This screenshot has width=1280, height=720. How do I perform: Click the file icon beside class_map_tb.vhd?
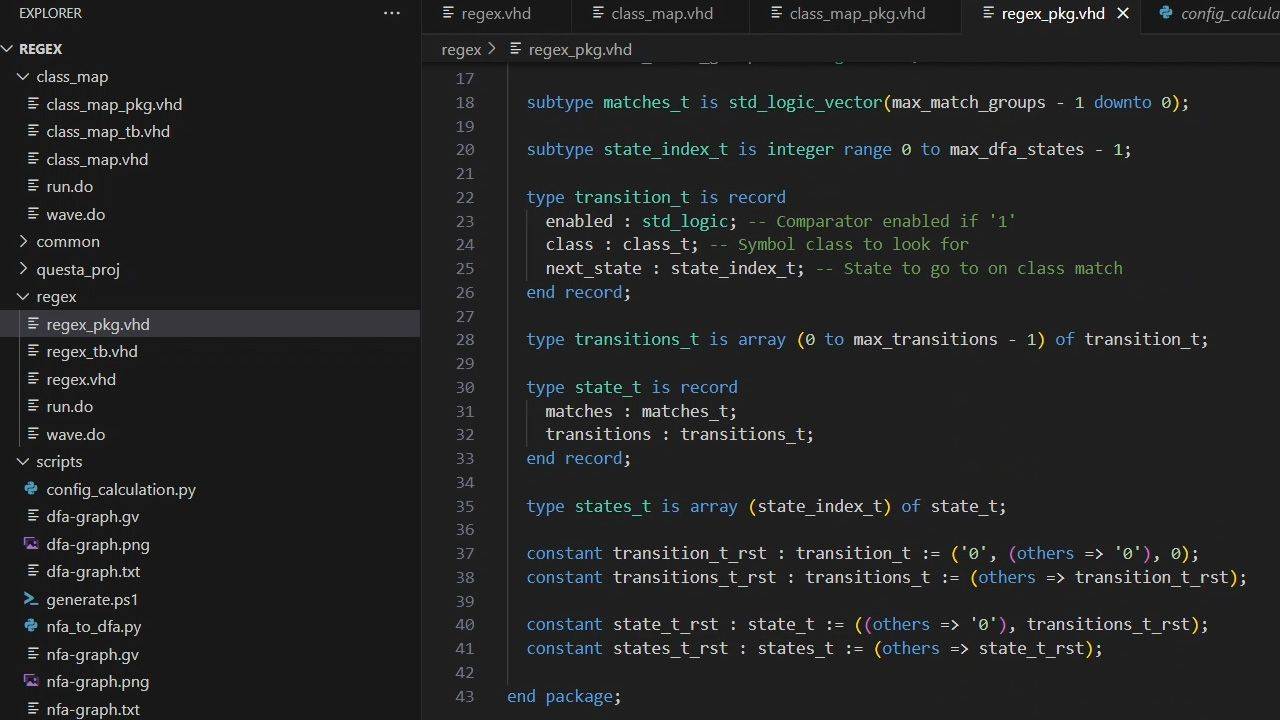coord(31,131)
